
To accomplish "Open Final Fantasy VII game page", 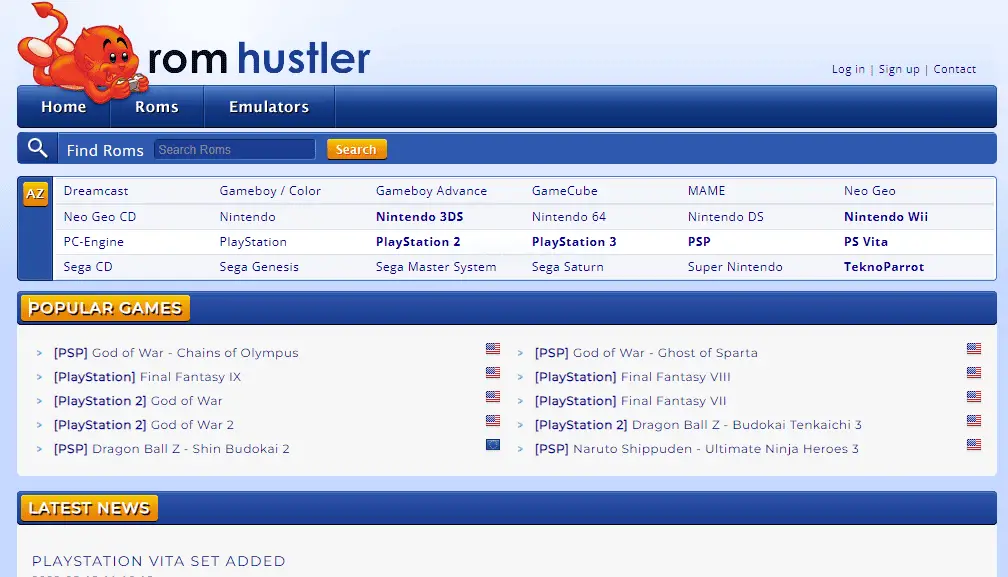I will (x=631, y=401).
